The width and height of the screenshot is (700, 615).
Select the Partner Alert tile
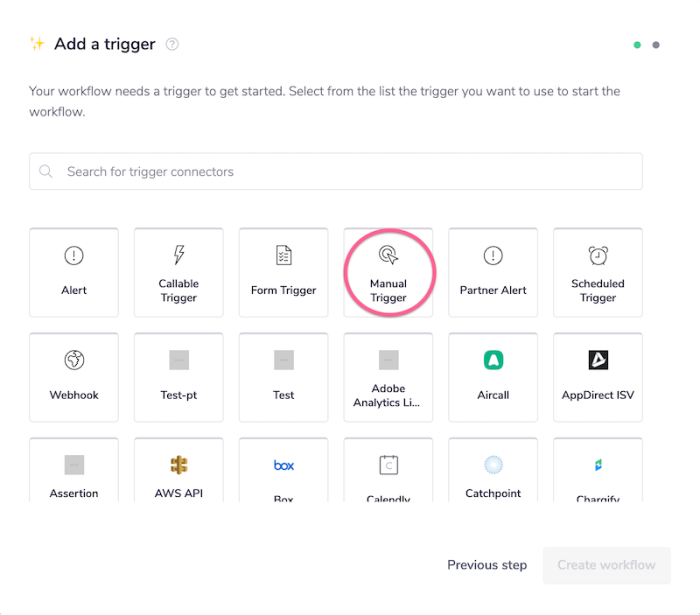(x=493, y=272)
